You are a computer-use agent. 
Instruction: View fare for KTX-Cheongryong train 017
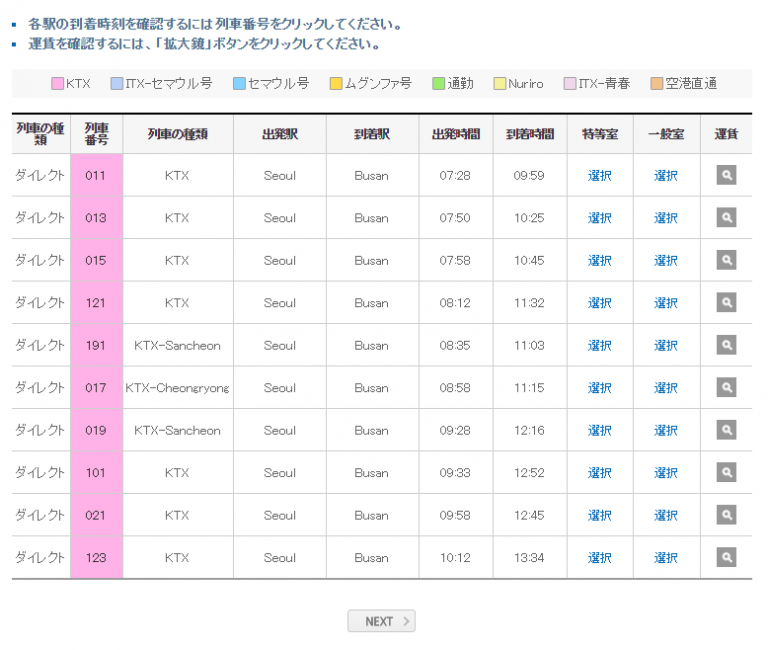(726, 388)
